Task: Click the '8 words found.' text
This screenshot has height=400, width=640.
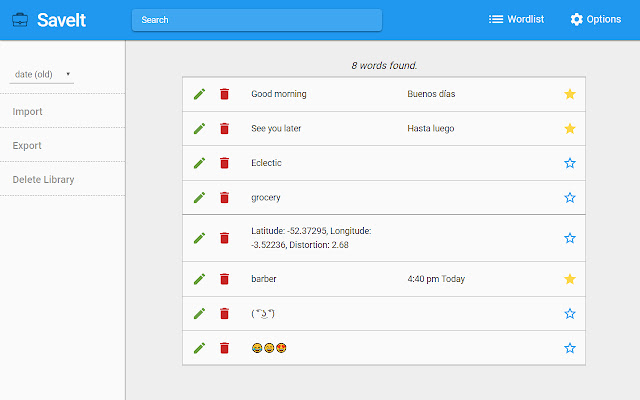Action: click(384, 65)
